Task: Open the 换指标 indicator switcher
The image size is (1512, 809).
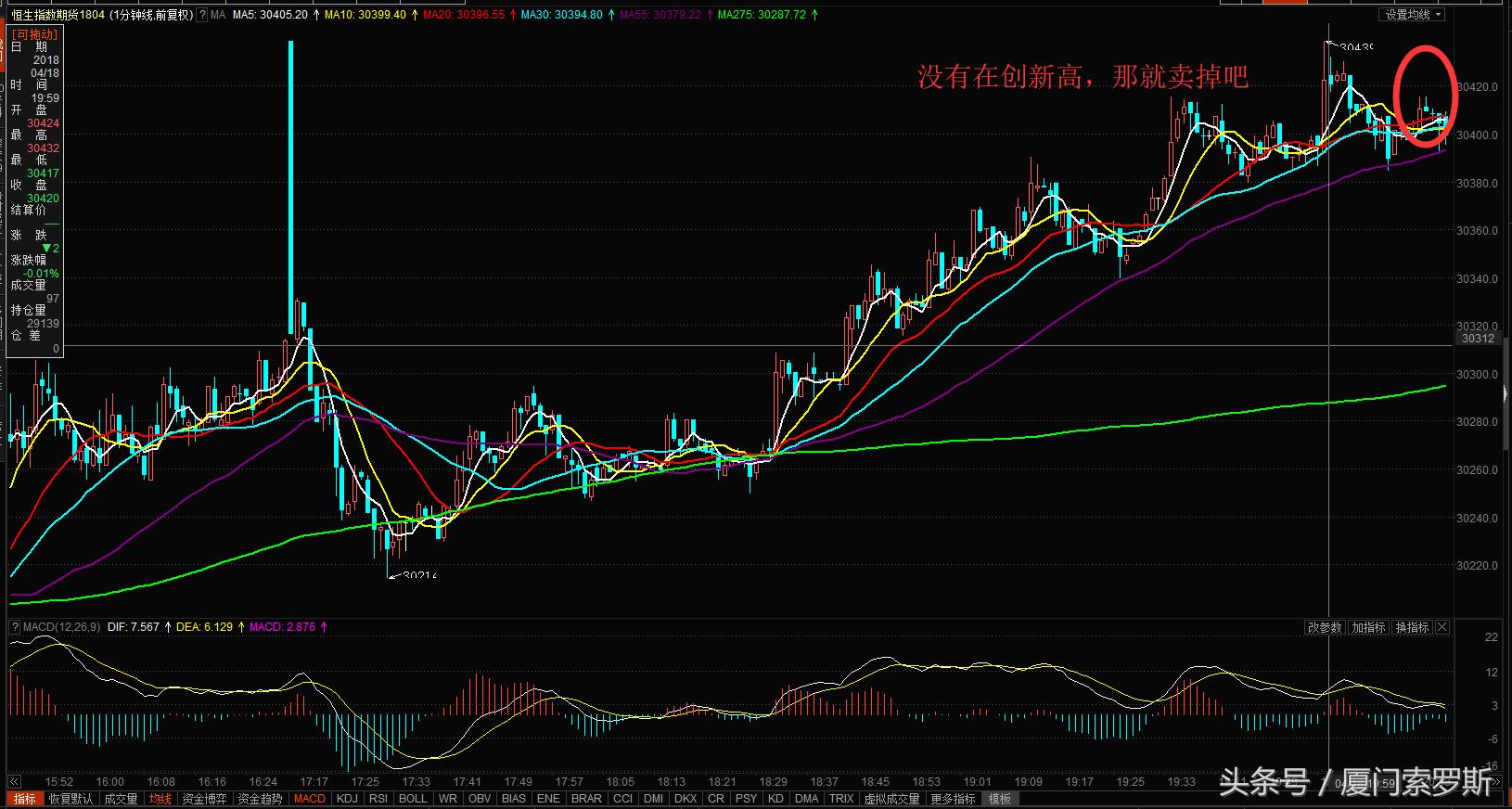Action: coord(1412,627)
